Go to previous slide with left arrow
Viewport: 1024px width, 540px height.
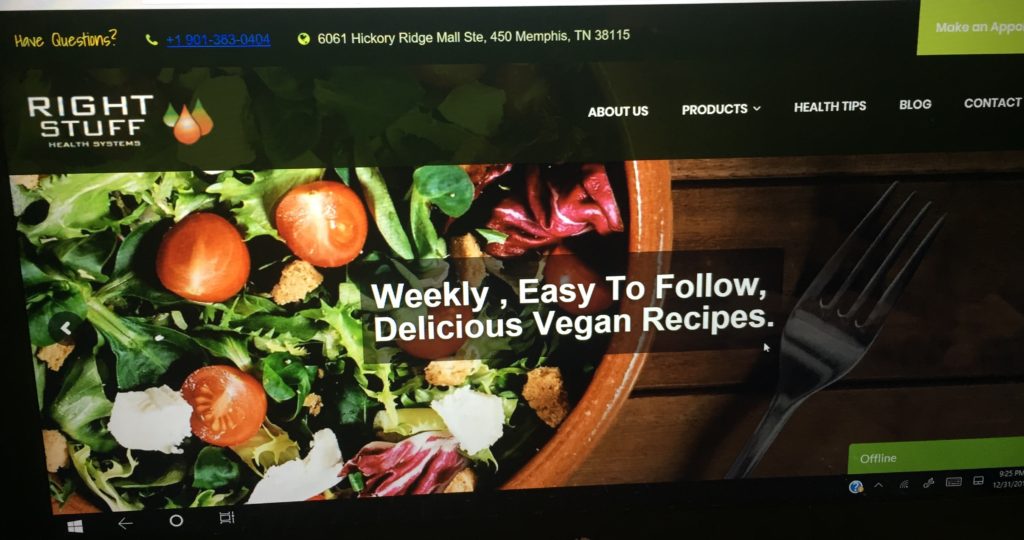(x=66, y=328)
